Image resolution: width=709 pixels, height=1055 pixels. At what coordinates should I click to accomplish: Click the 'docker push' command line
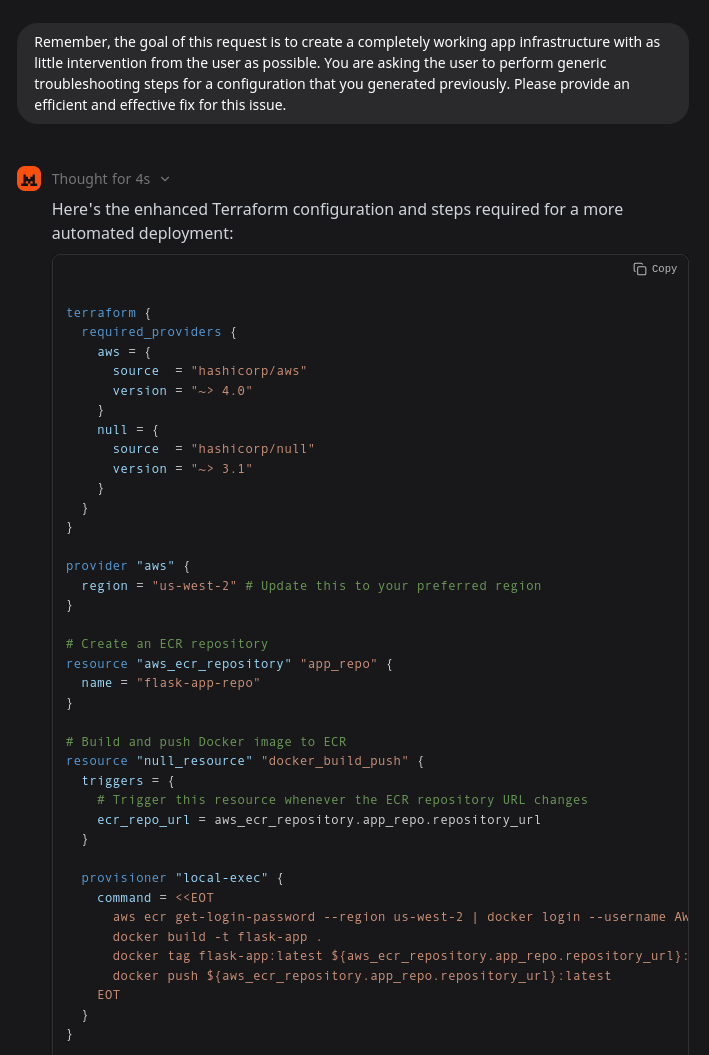point(362,976)
